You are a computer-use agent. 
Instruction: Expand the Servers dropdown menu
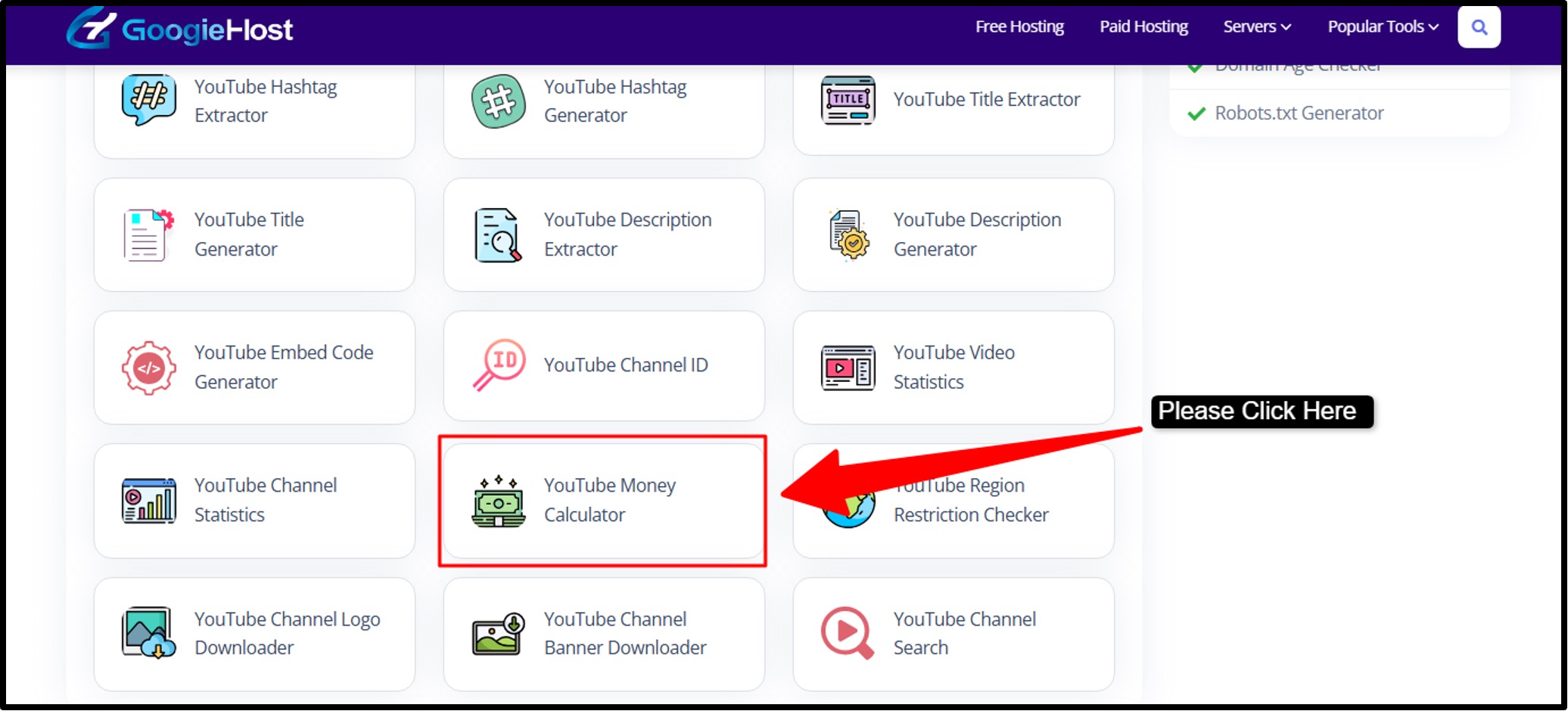click(1256, 27)
